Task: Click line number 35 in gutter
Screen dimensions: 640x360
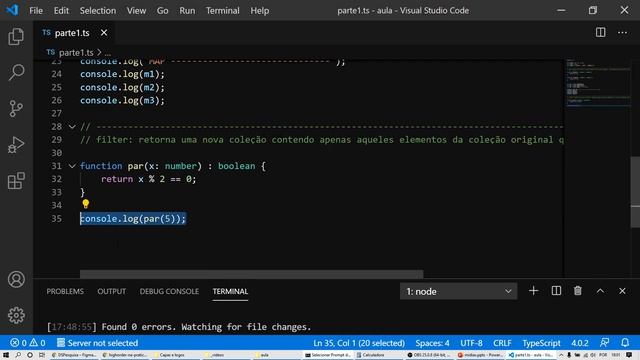Action: coord(57,219)
